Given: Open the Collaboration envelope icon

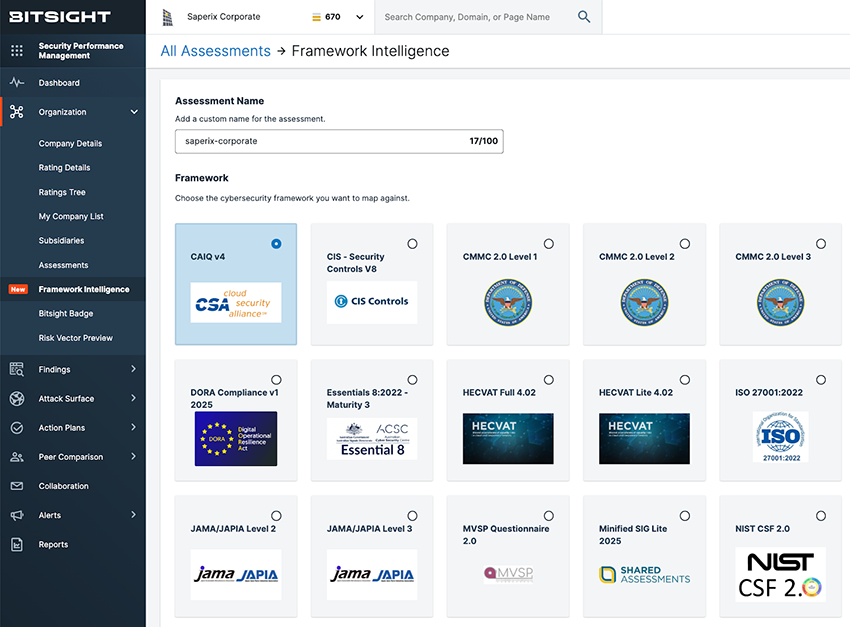Looking at the screenshot, I should [17, 486].
